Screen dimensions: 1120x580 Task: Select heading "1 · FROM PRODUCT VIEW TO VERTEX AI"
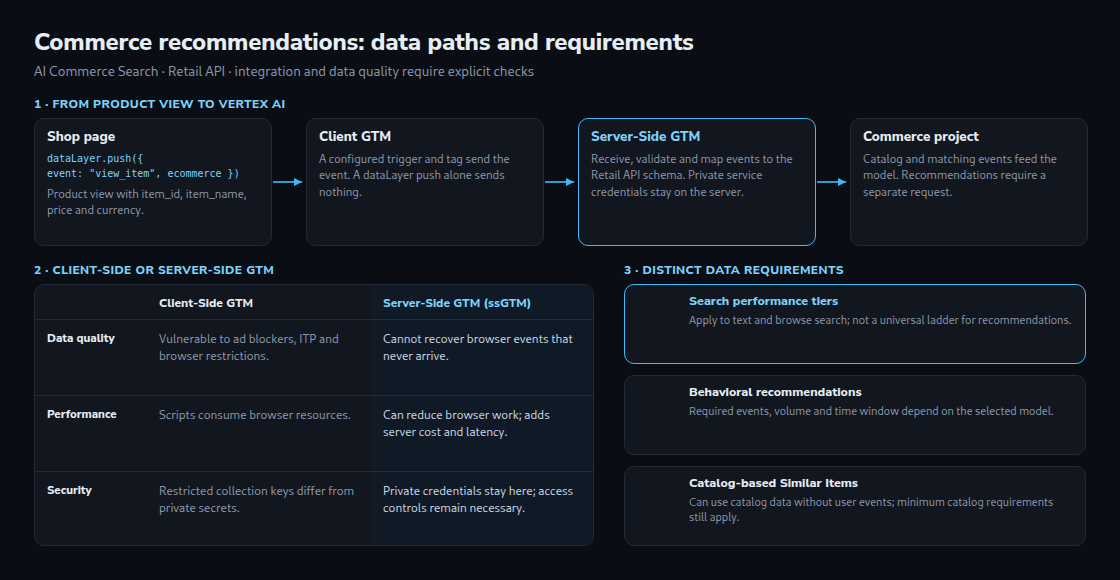[x=159, y=104]
